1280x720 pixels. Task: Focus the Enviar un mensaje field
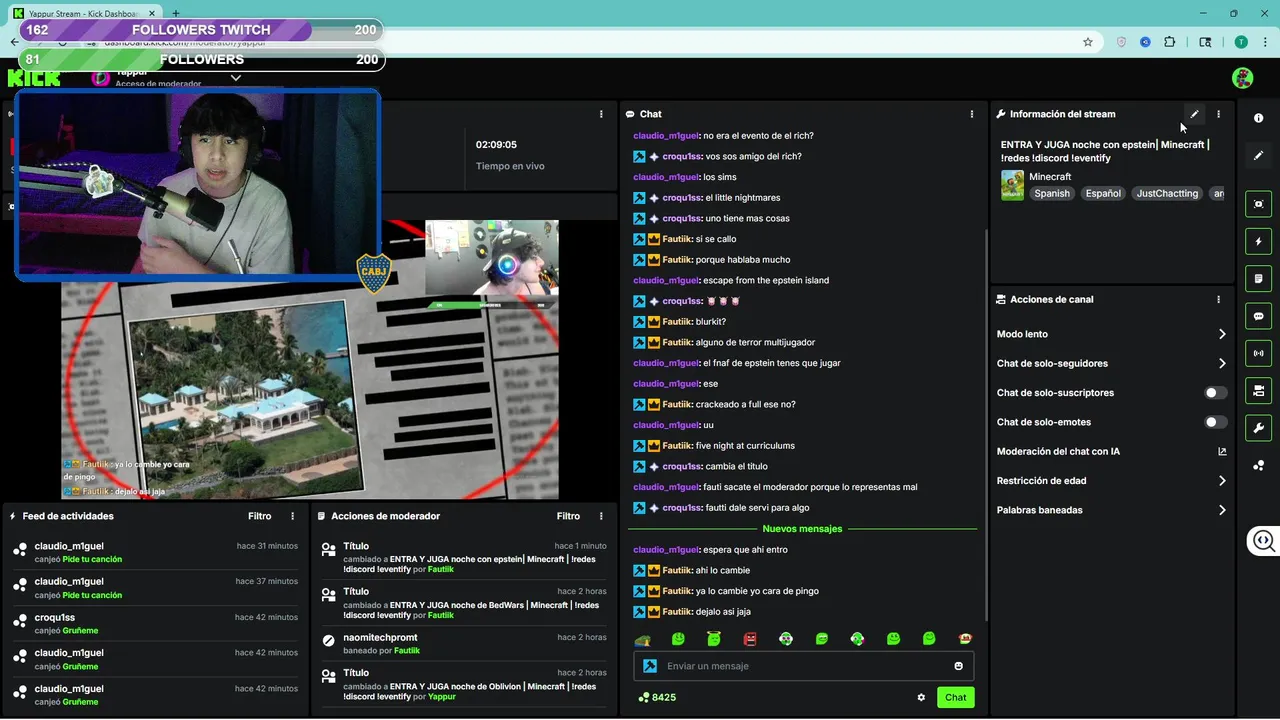804,666
